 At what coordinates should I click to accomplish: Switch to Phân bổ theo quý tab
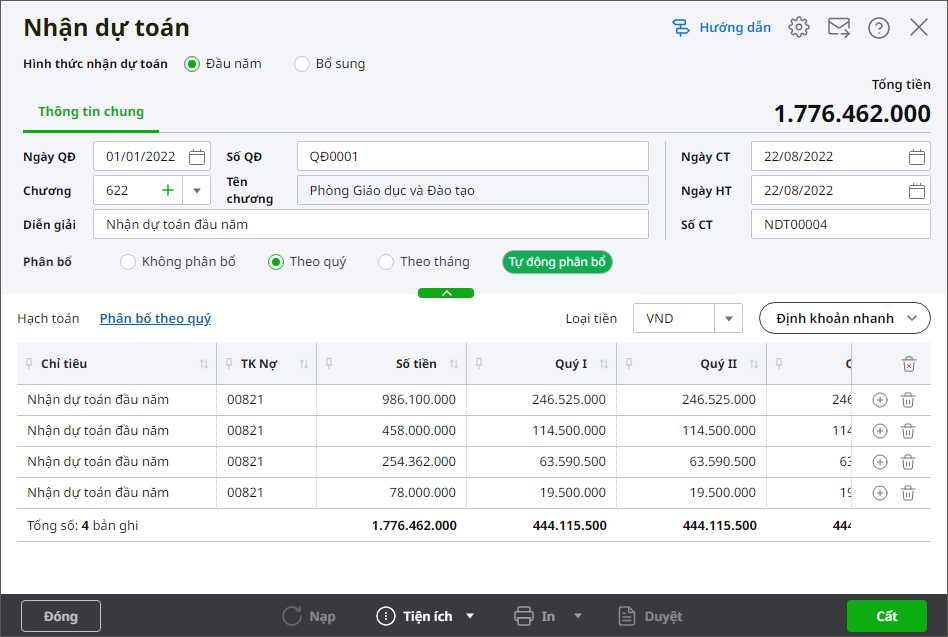click(155, 318)
